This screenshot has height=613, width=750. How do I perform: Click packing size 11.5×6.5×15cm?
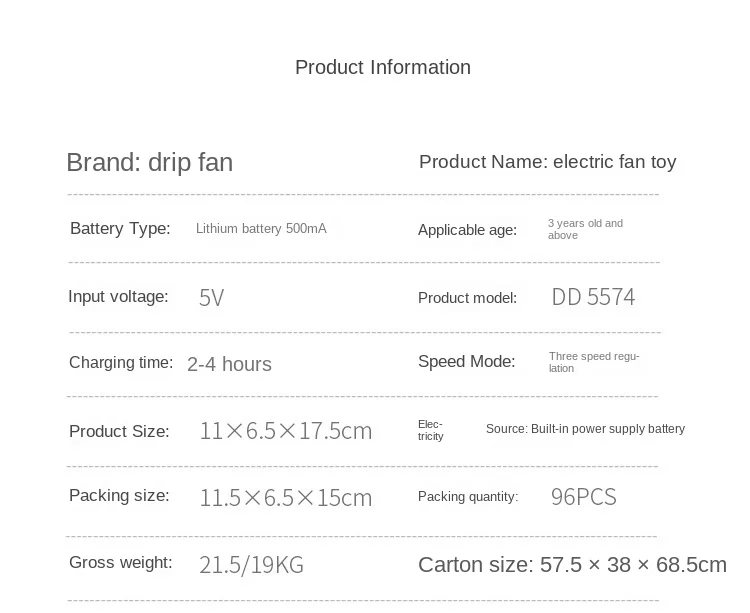(286, 498)
